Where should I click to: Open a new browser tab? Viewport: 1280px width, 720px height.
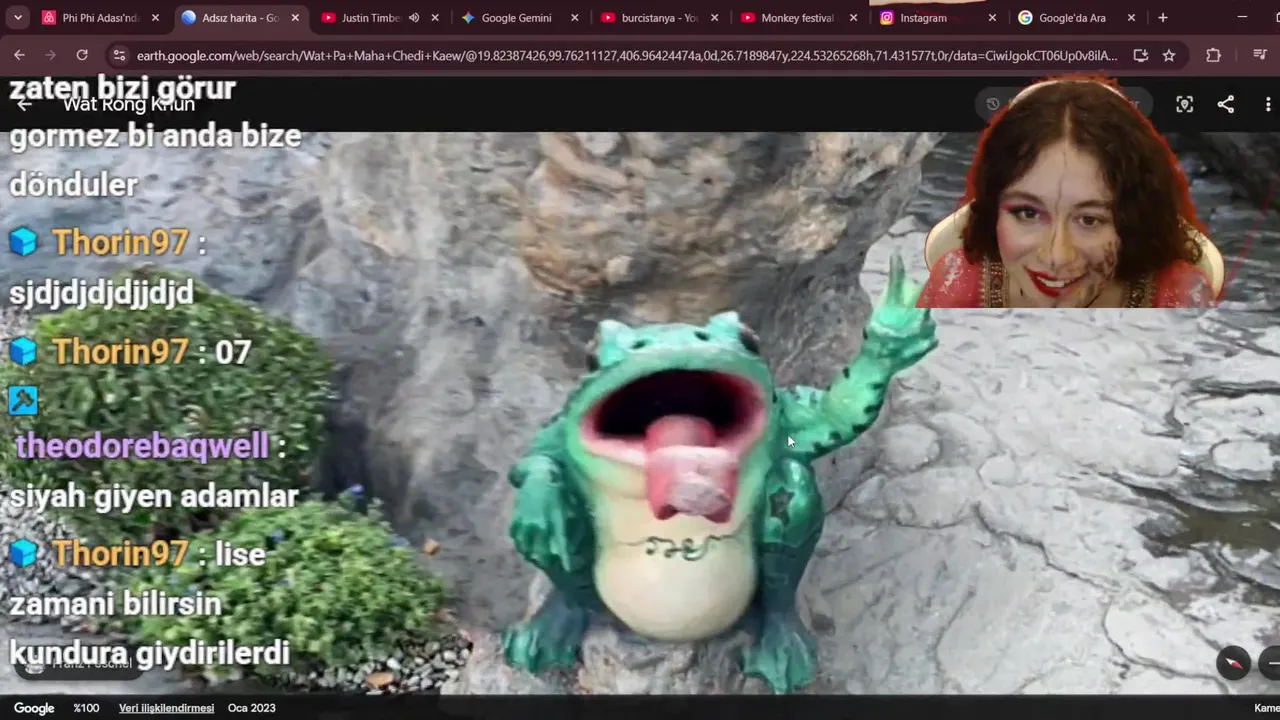1162,17
